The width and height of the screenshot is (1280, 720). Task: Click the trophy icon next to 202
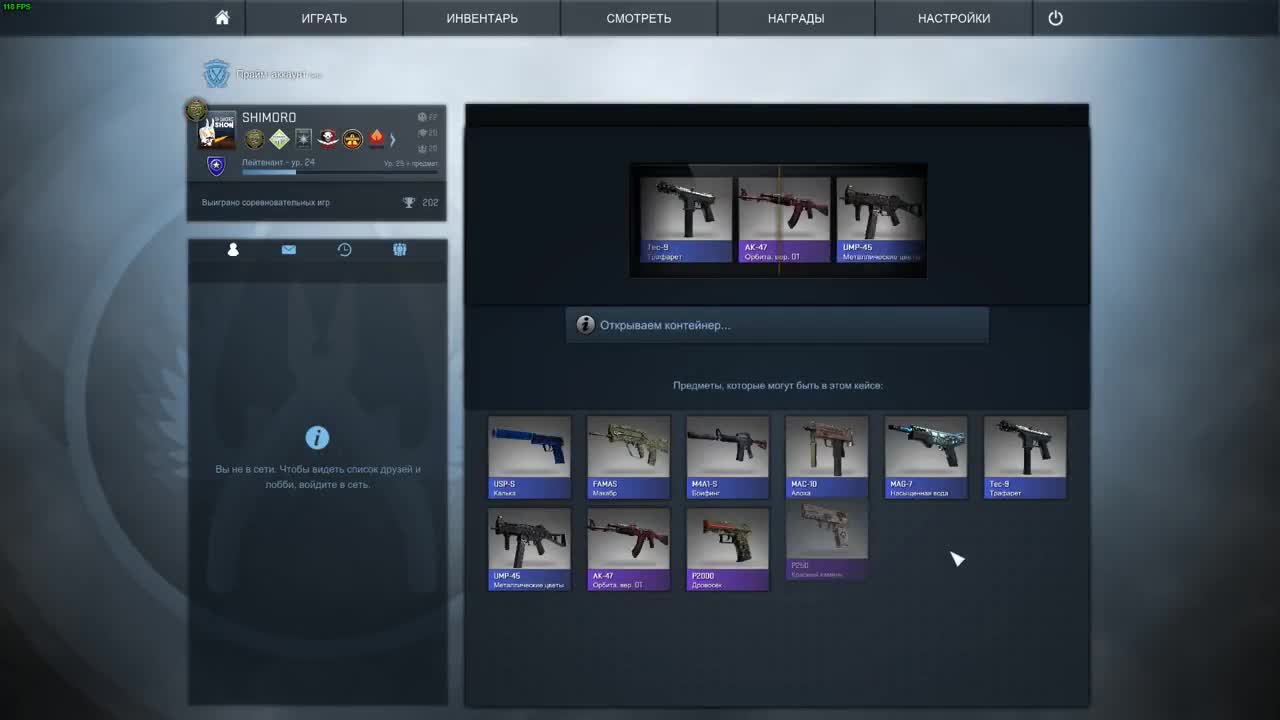tap(409, 203)
